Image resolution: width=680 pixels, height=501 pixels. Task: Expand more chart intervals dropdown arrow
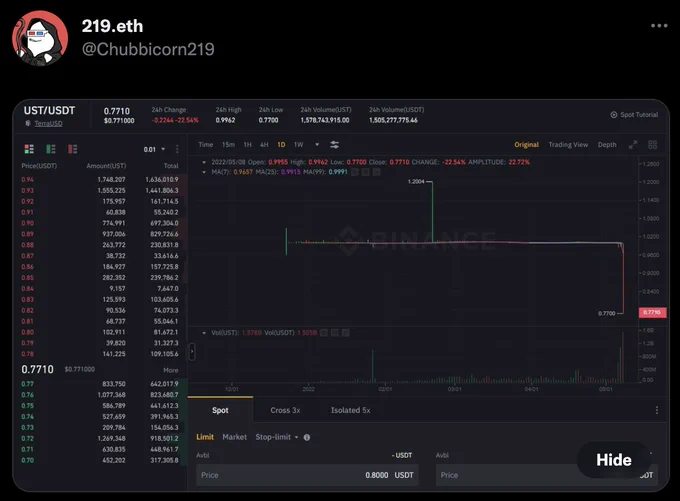pos(317,144)
